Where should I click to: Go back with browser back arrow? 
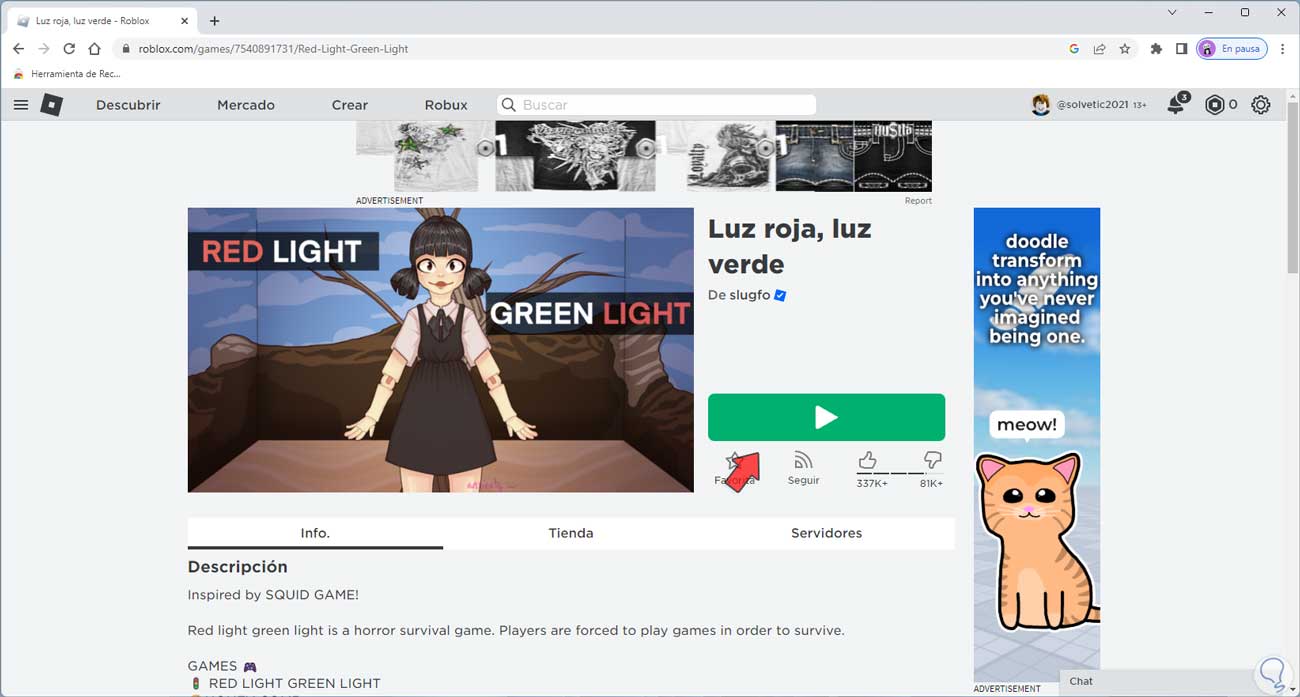point(18,48)
